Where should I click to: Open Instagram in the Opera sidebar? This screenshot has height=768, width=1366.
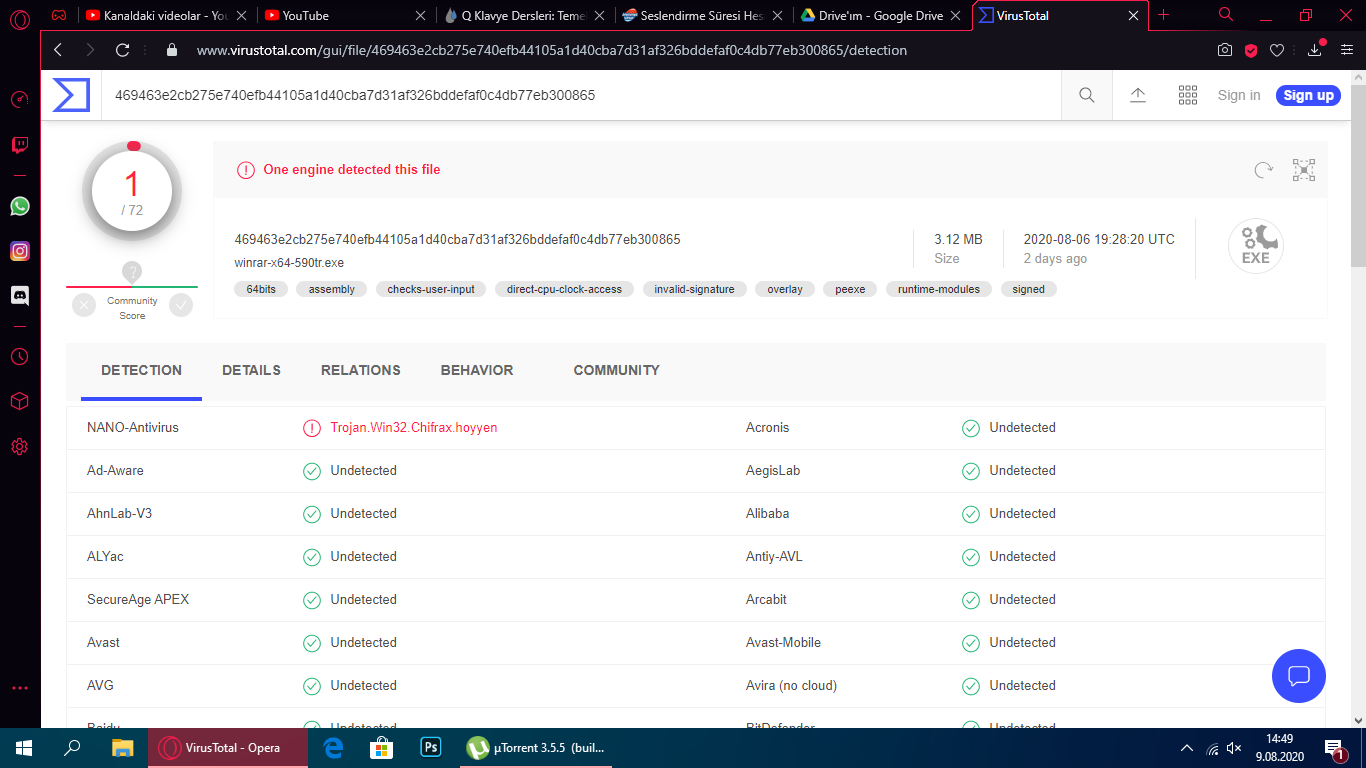pyautogui.click(x=20, y=251)
